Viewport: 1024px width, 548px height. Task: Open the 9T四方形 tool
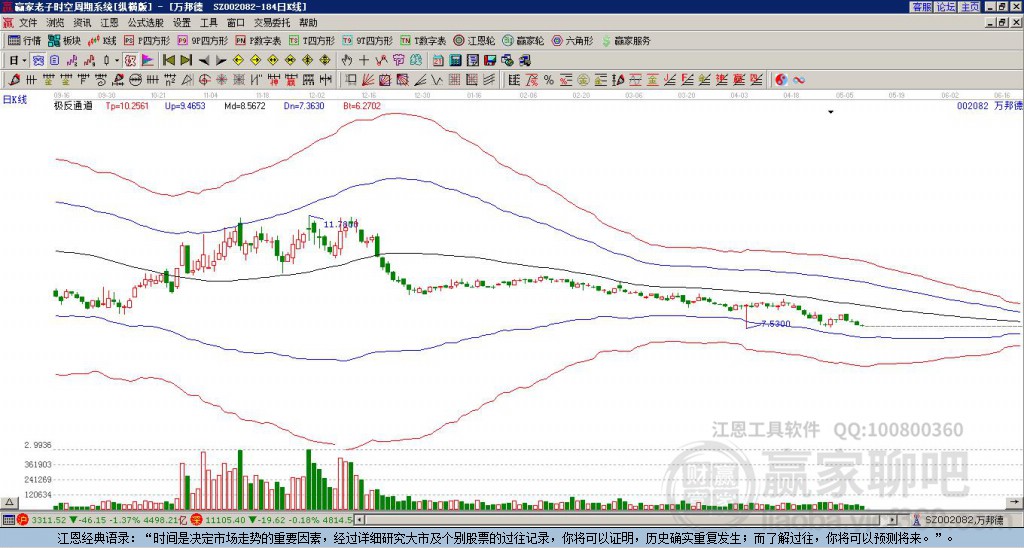point(367,40)
